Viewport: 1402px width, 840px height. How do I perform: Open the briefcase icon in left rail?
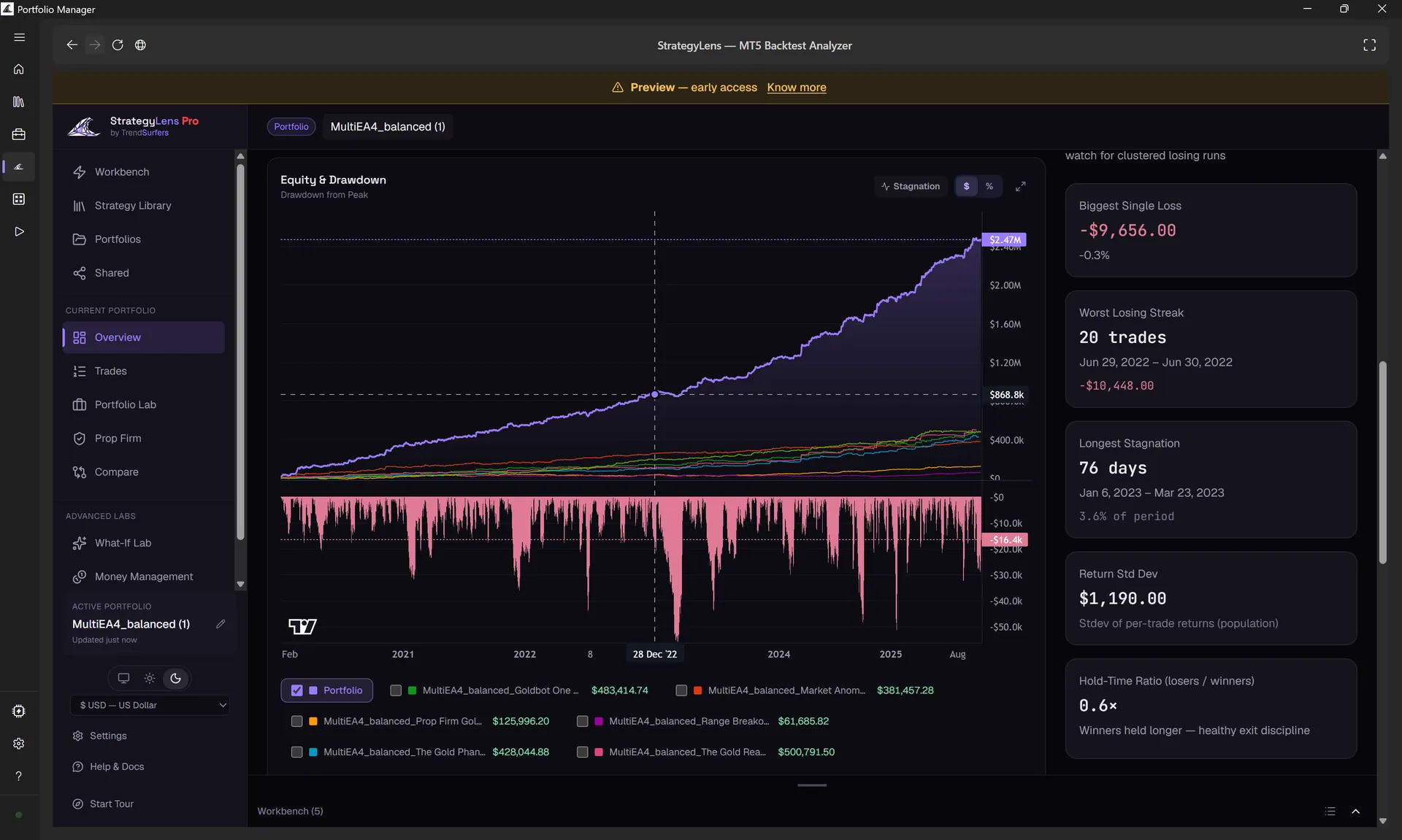coord(19,134)
